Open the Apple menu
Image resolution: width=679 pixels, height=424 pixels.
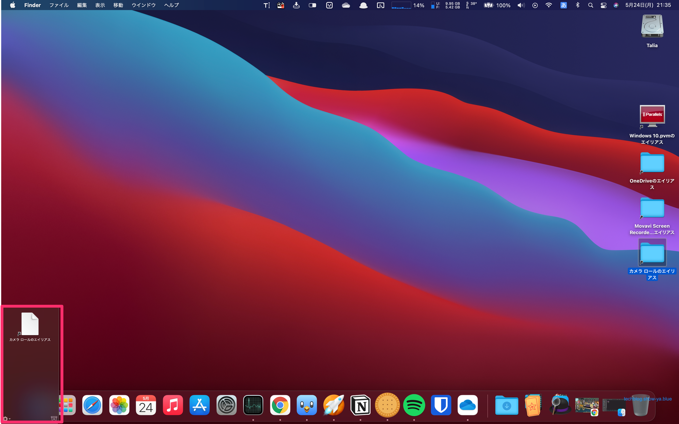point(12,5)
